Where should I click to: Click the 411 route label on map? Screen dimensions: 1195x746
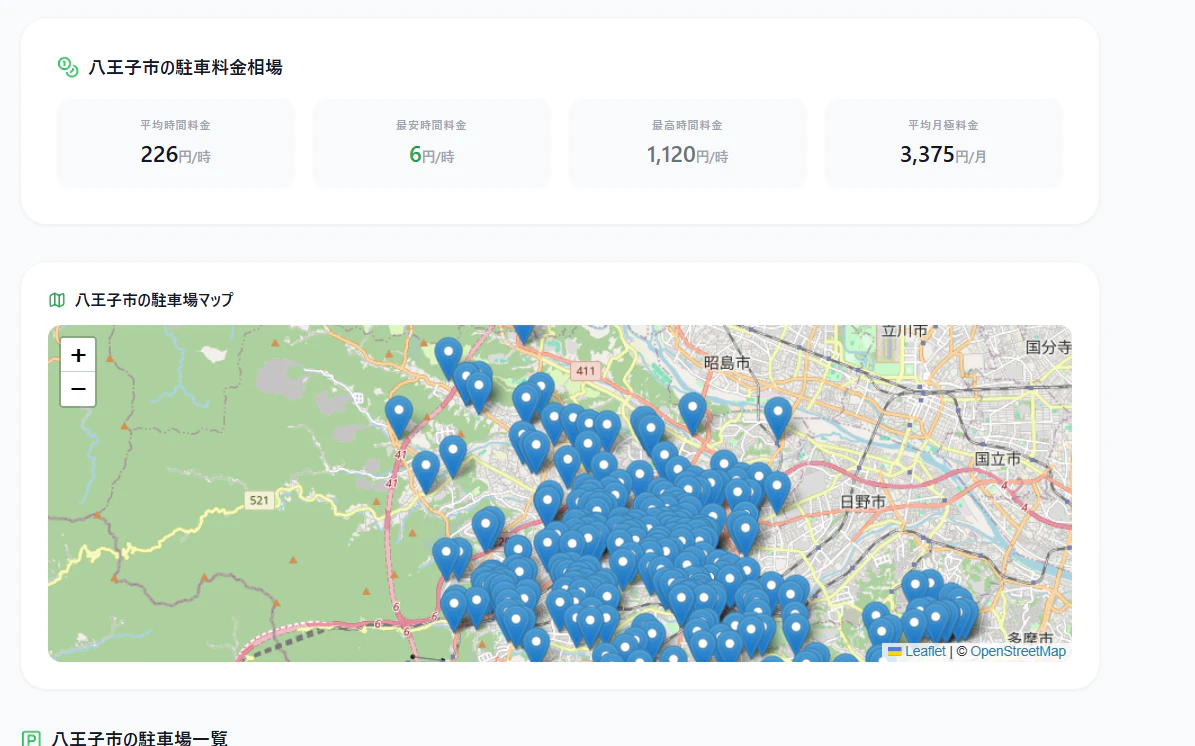tap(585, 371)
